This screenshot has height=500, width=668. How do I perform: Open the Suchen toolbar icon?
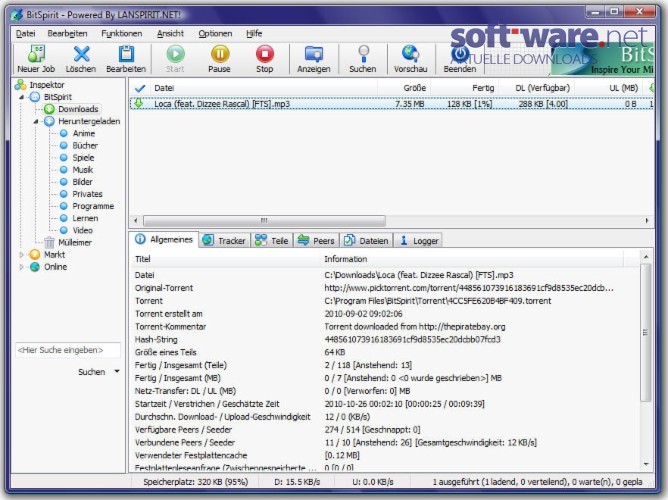[363, 59]
